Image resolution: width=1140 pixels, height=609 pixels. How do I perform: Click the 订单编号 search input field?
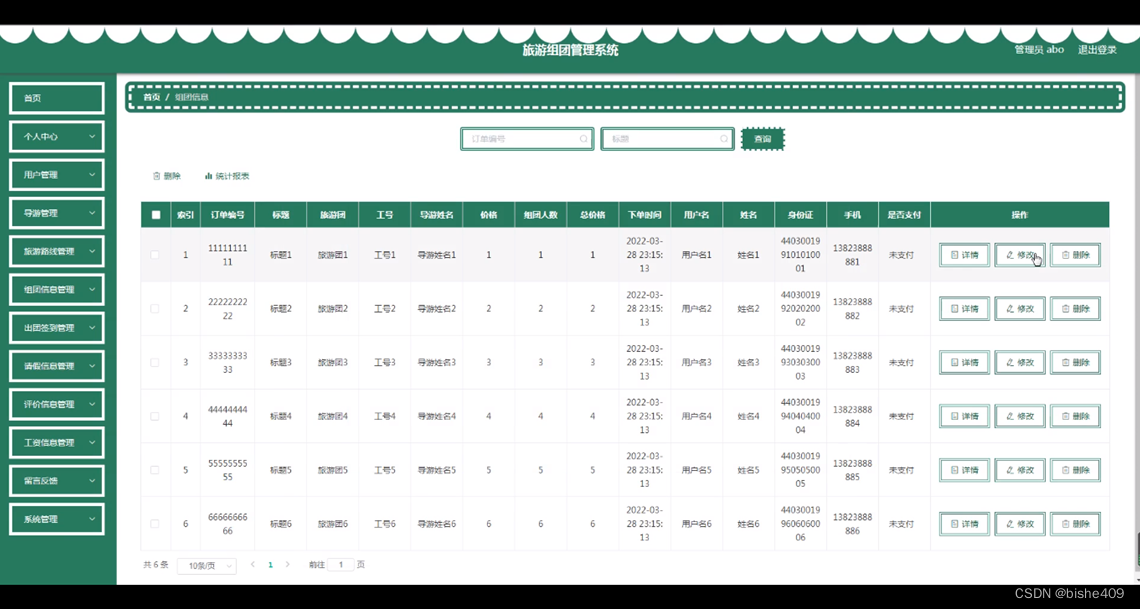pos(527,139)
